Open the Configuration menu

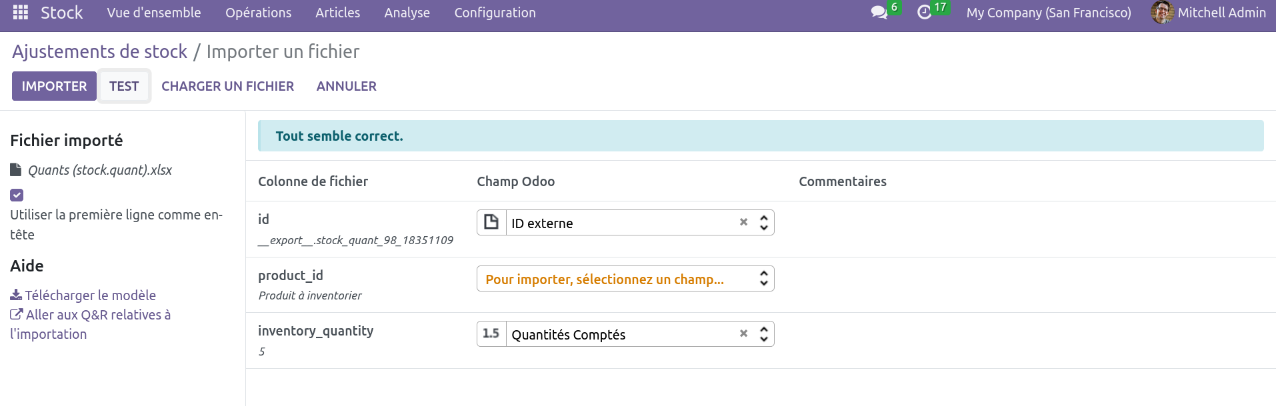point(494,13)
